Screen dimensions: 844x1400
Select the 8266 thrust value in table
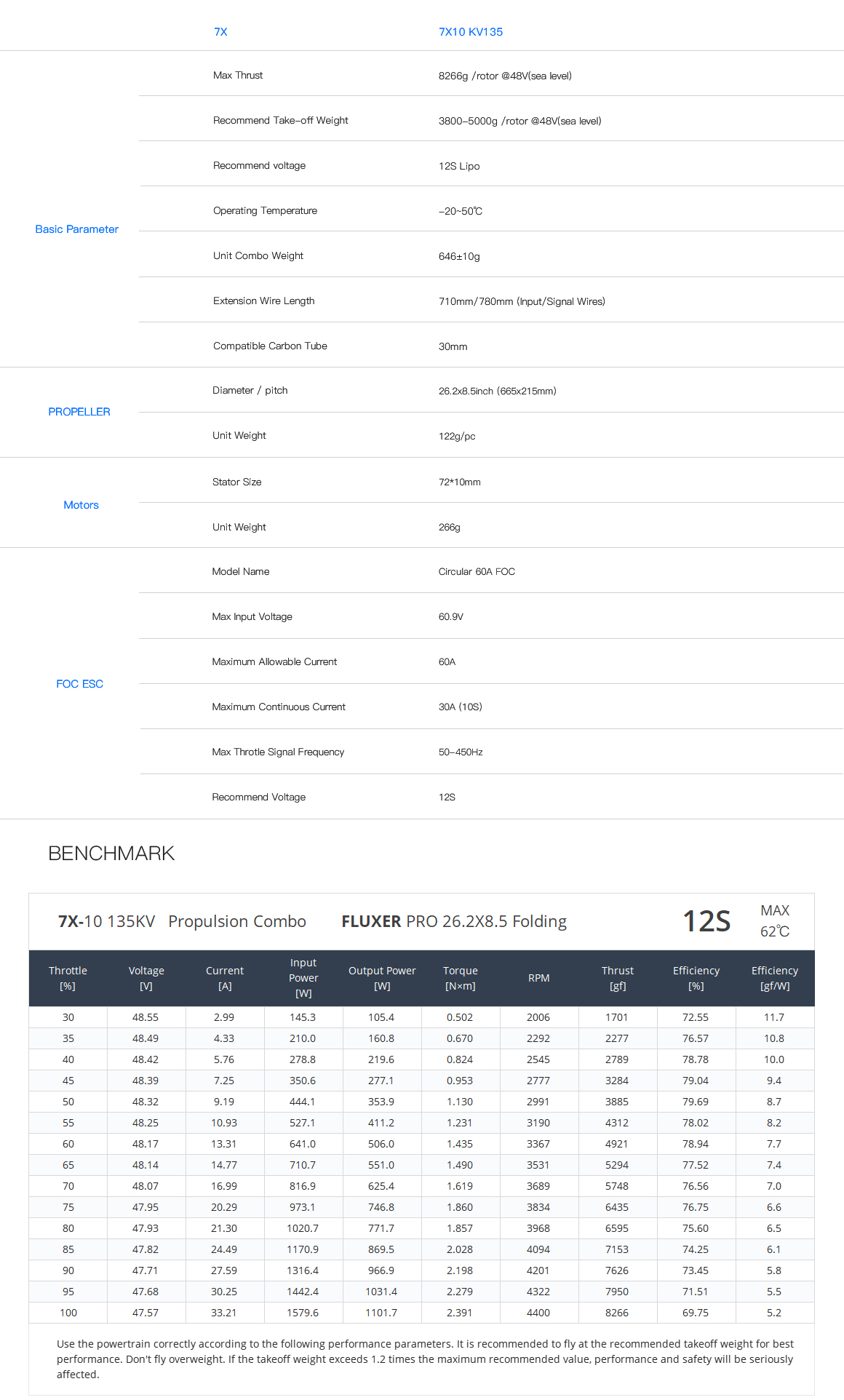tap(617, 1313)
